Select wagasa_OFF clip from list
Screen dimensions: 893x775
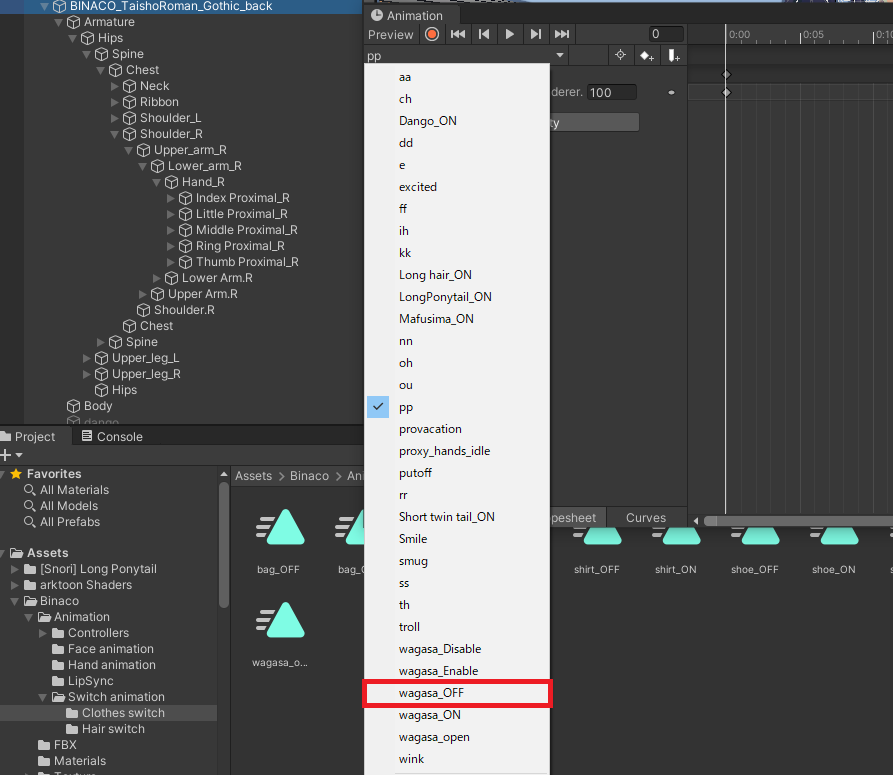coord(457,693)
